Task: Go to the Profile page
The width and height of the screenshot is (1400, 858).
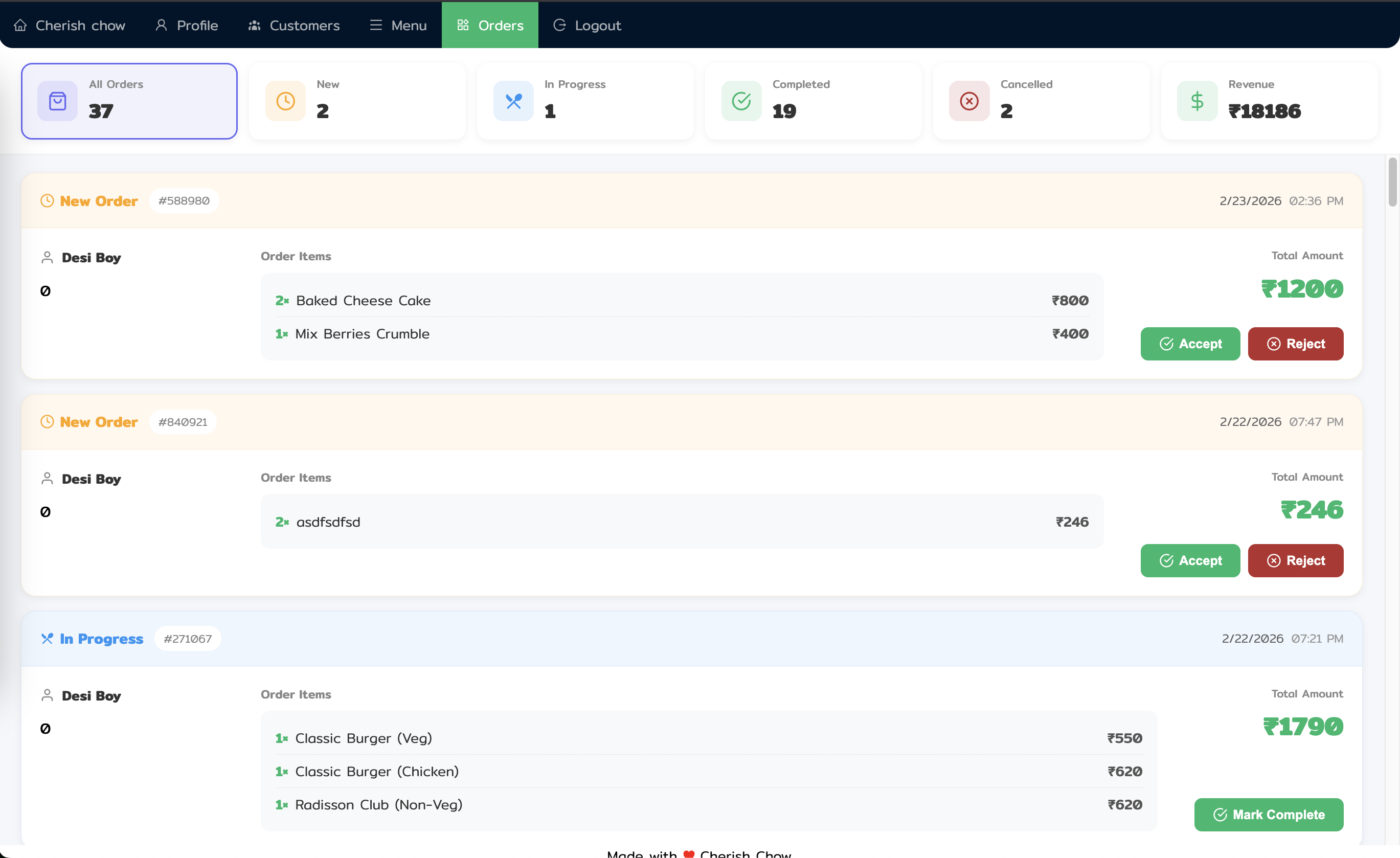Action: pos(186,25)
